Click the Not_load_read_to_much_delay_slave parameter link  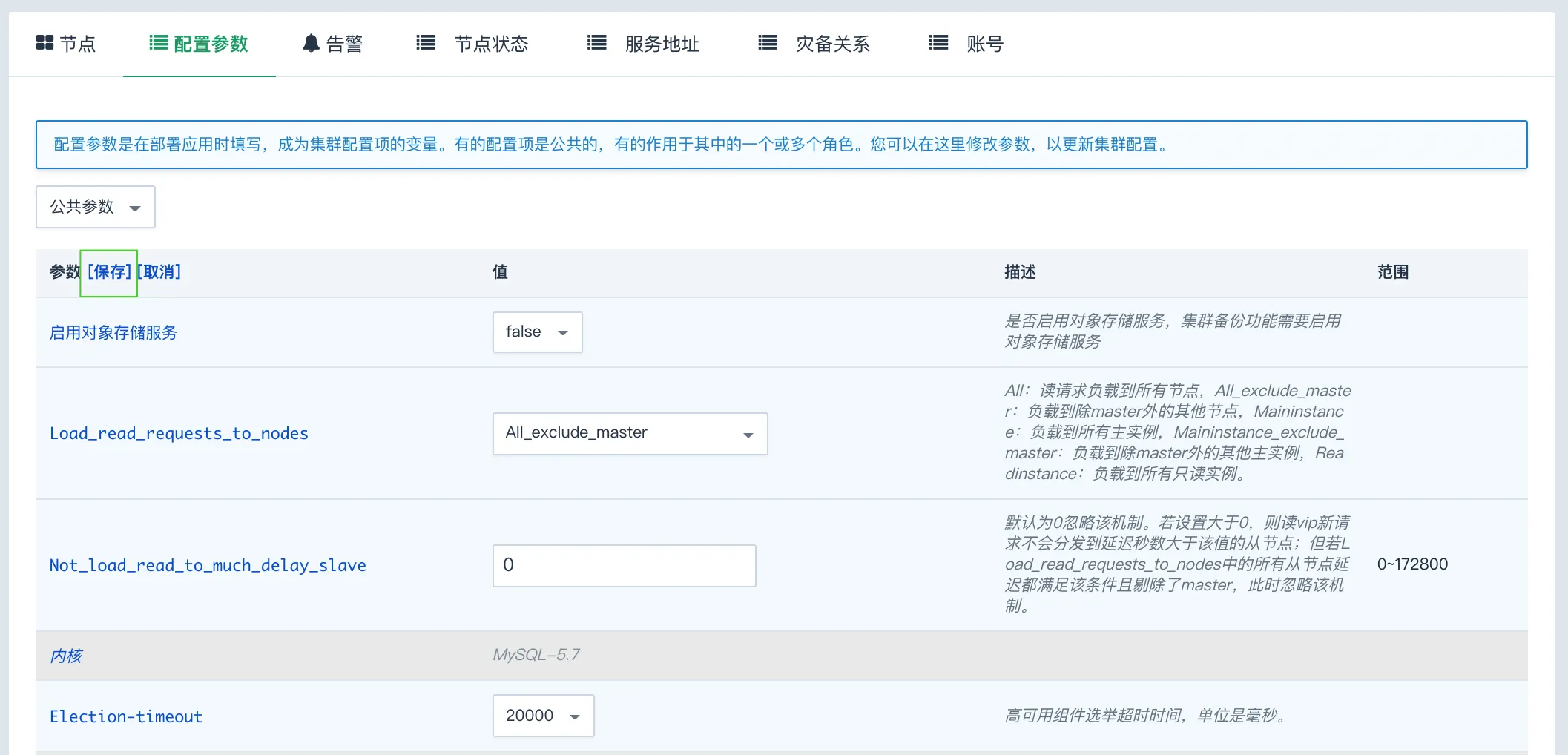tap(208, 565)
